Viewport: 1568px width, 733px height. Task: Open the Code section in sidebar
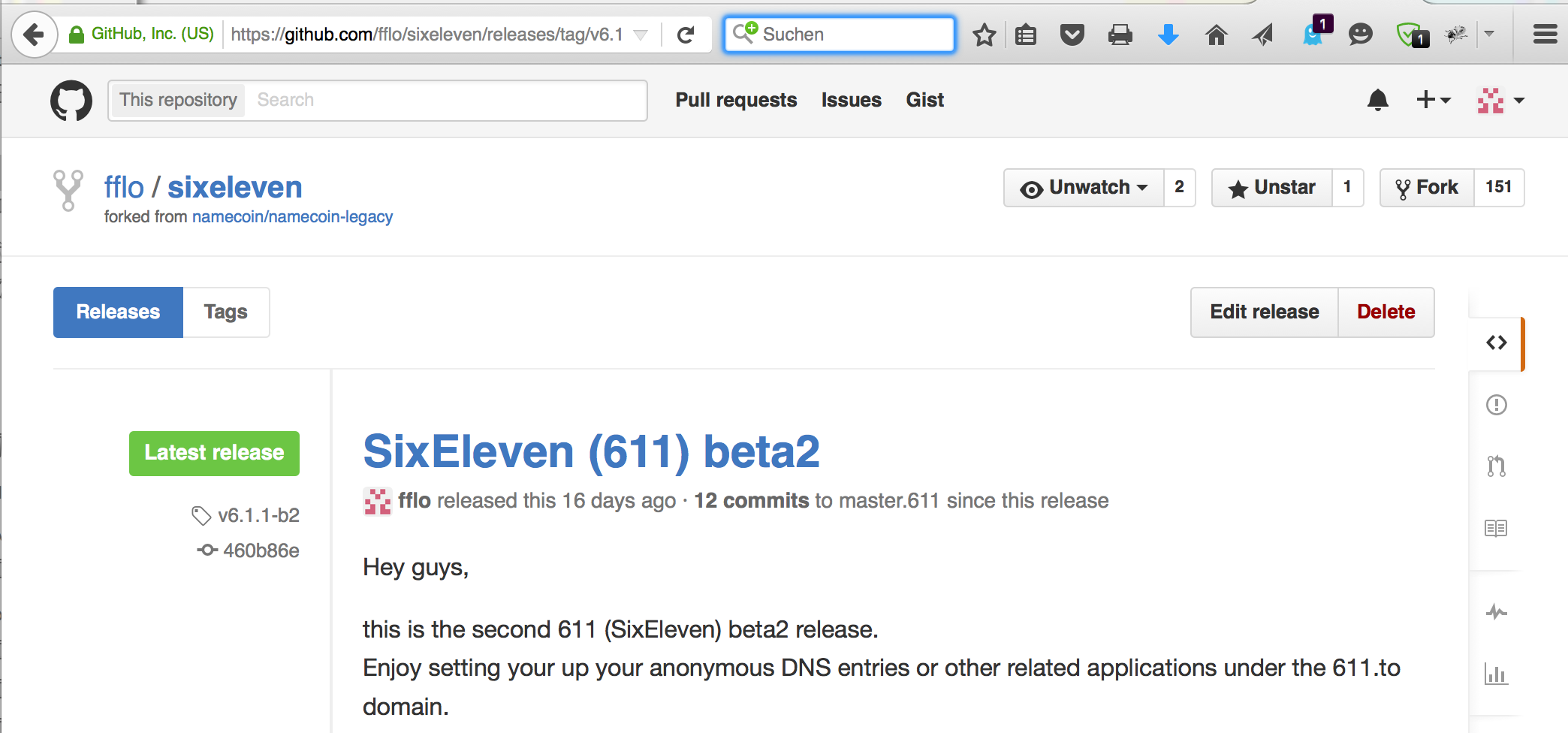[x=1496, y=343]
